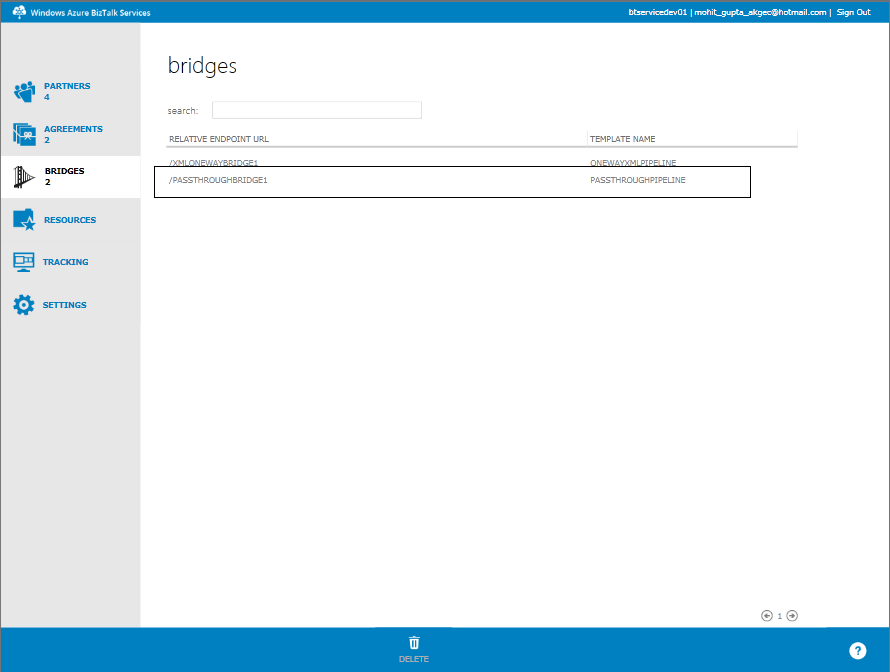The width and height of the screenshot is (890, 672).
Task: Open the Partners section icon
Action: pos(24,91)
